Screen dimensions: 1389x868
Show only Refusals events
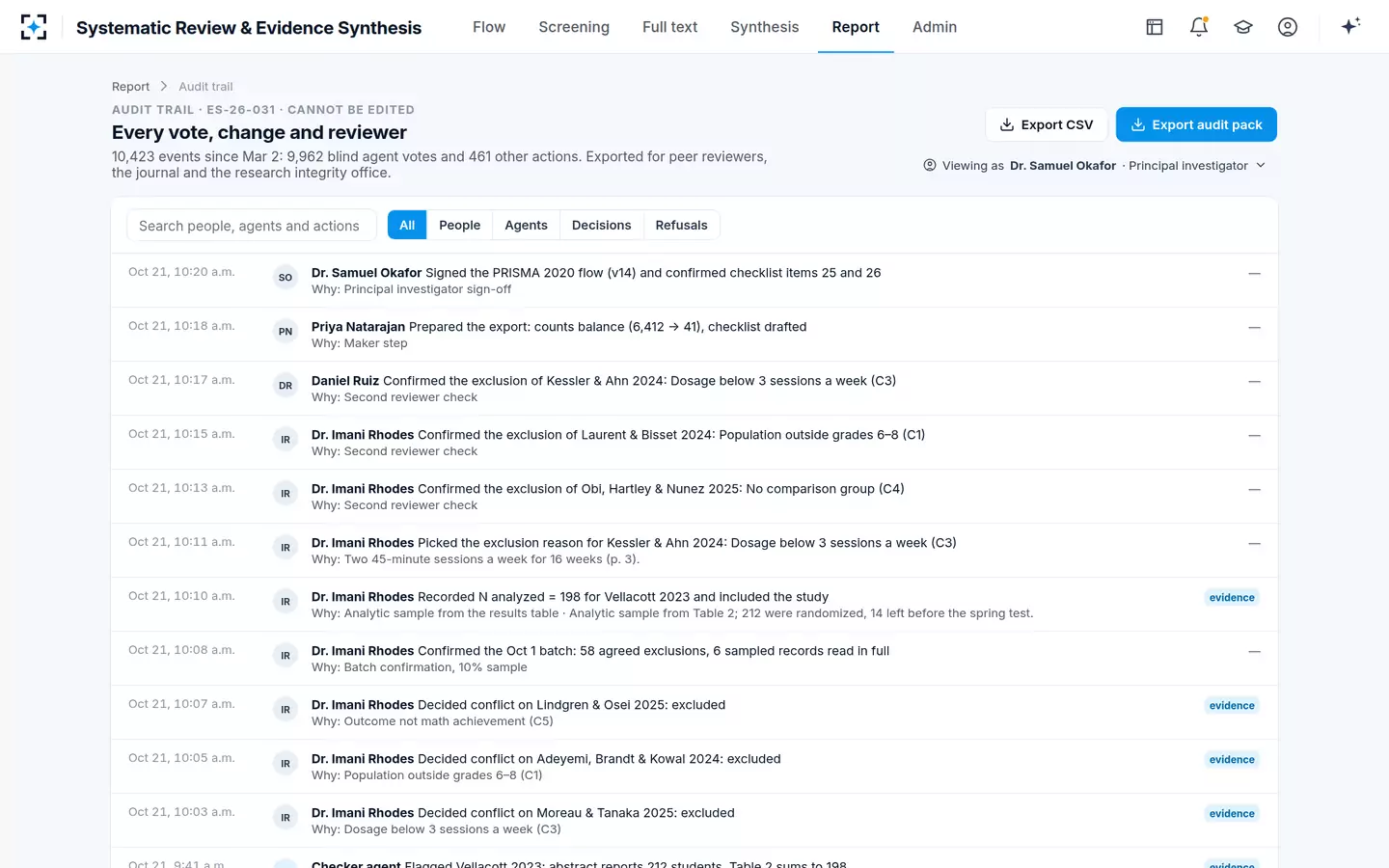coord(681,225)
